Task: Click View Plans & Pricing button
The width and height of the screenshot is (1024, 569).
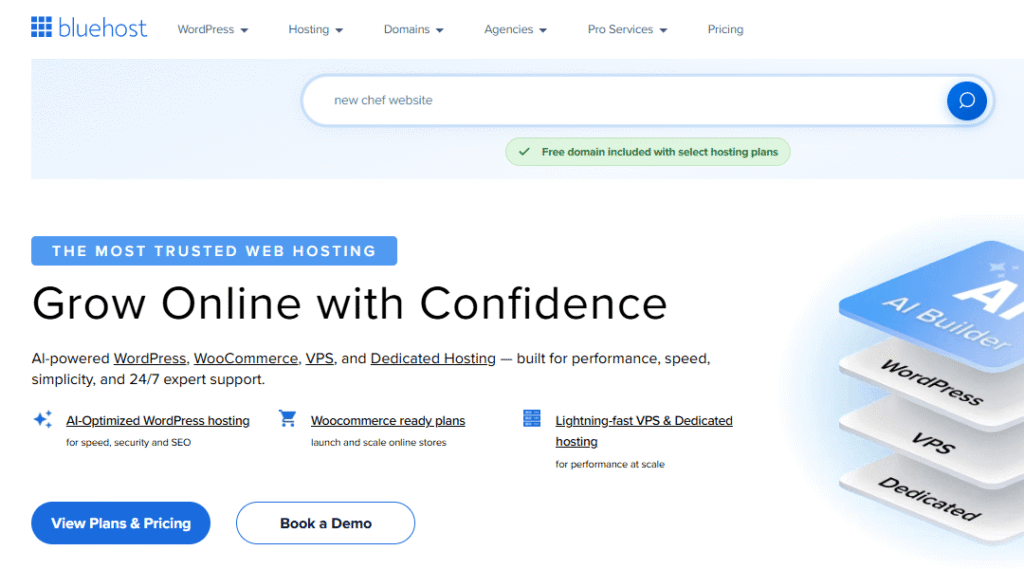Action: [x=121, y=523]
